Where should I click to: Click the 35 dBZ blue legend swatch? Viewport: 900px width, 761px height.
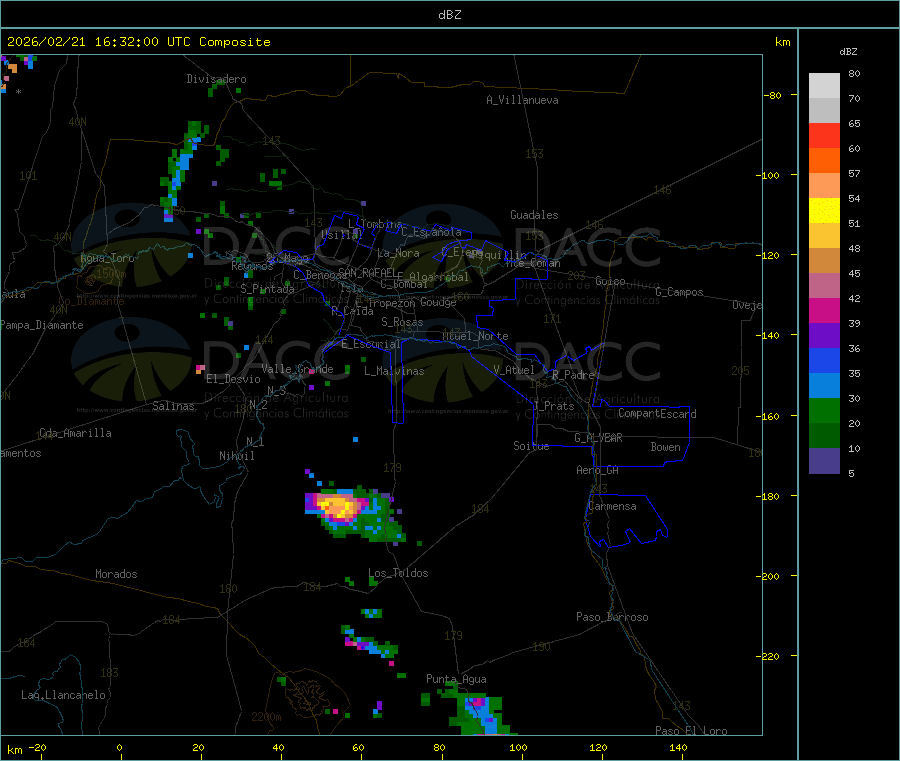pos(824,386)
